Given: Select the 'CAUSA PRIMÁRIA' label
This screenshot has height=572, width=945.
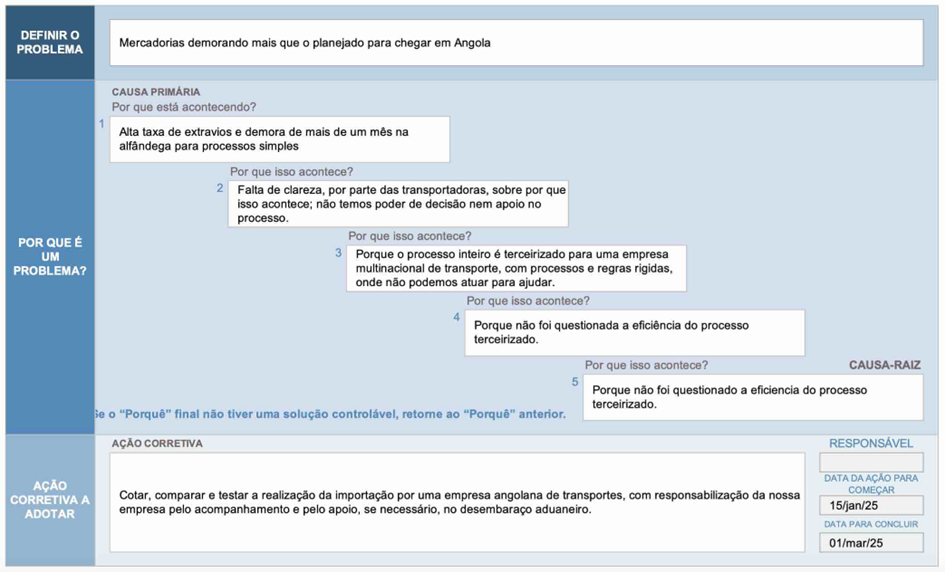Looking at the screenshot, I should 156,92.
